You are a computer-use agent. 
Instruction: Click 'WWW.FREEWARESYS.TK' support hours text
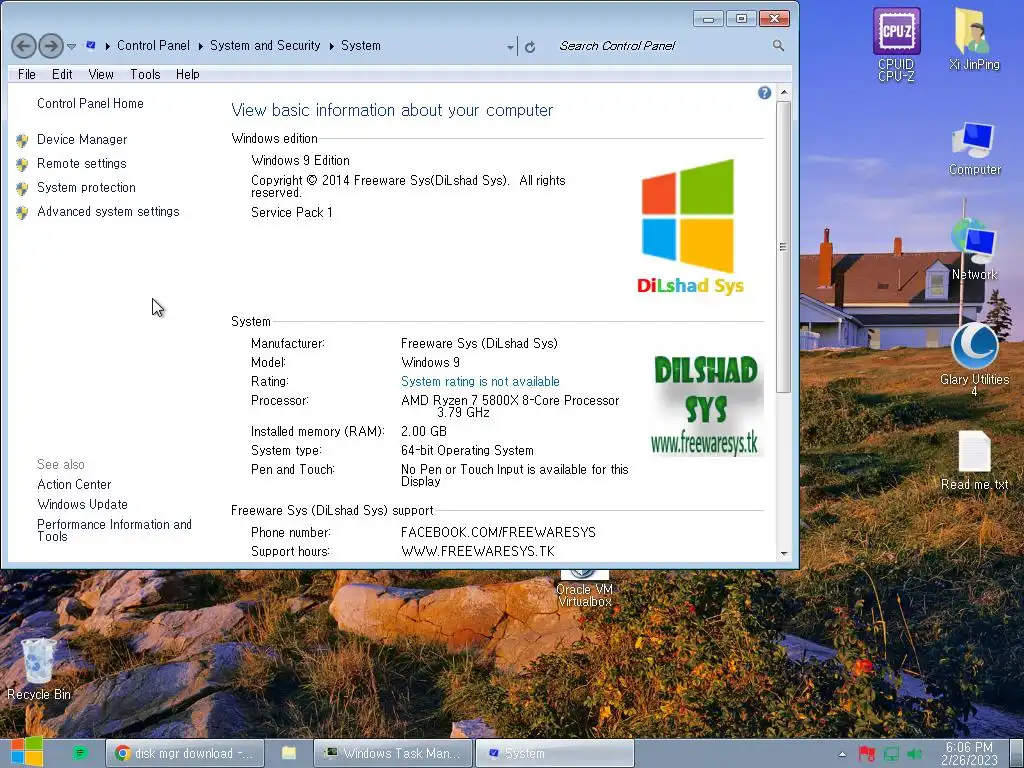click(478, 551)
